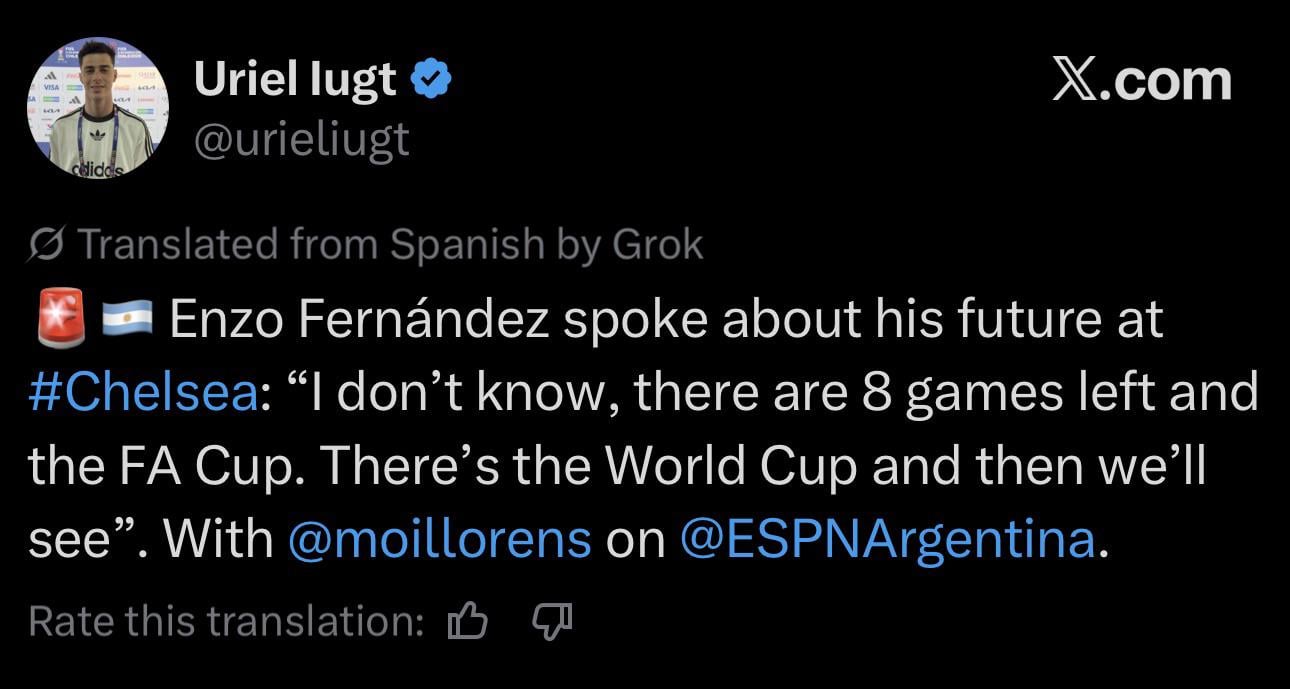Open the Uriel Iugt display name
The width and height of the screenshot is (1290, 689).
point(295,80)
